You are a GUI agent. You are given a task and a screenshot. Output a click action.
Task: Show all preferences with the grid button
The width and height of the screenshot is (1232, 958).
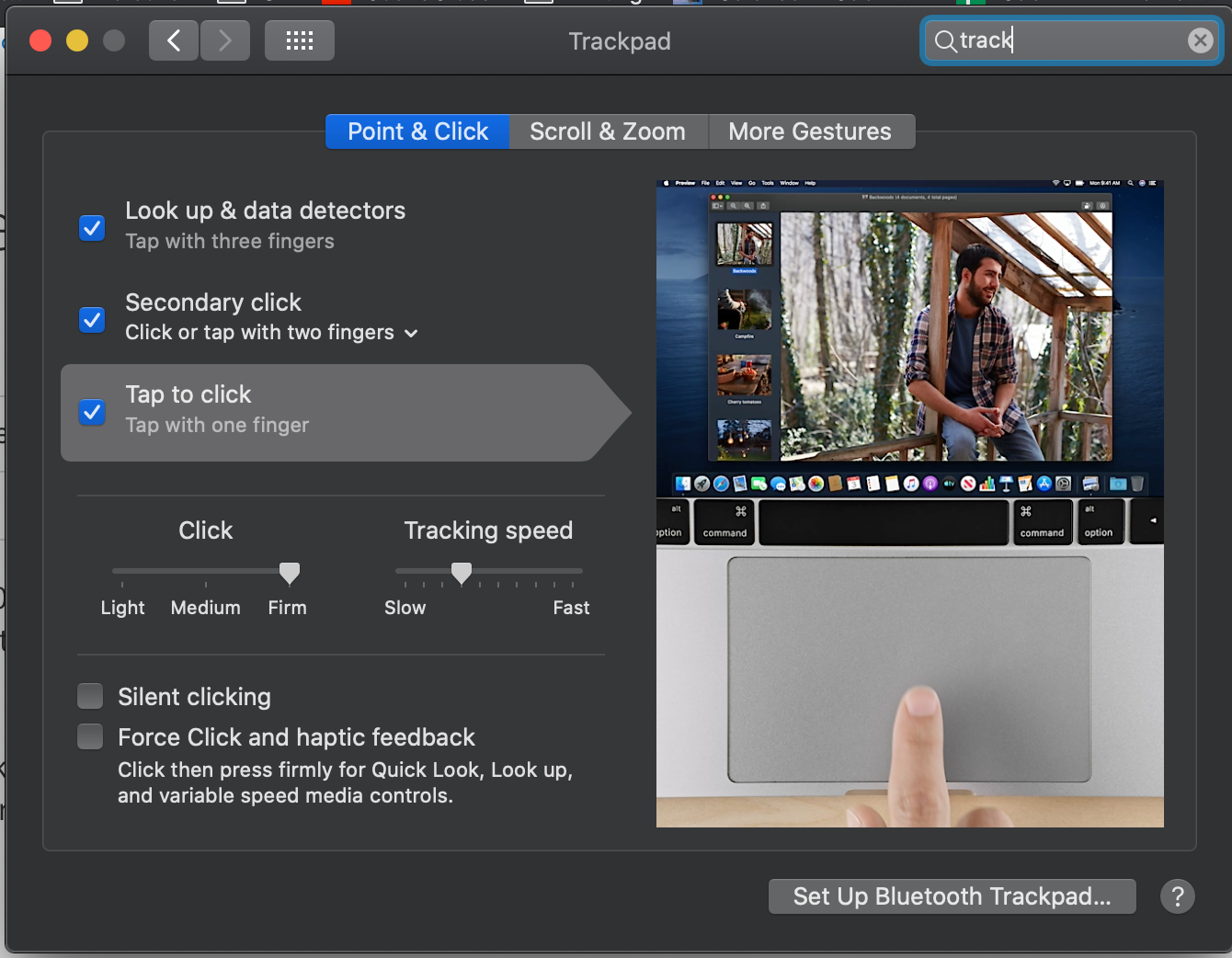(300, 40)
